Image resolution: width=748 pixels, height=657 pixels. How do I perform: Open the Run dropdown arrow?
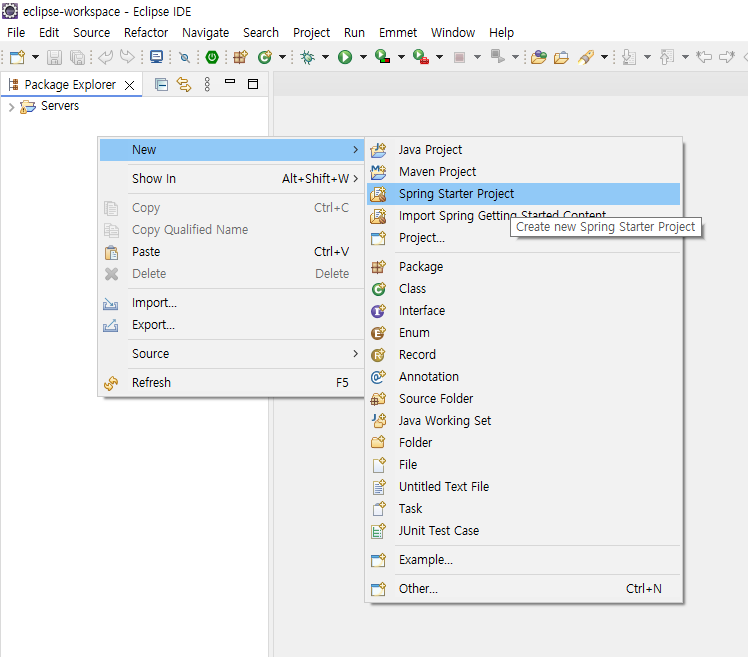pos(363,57)
